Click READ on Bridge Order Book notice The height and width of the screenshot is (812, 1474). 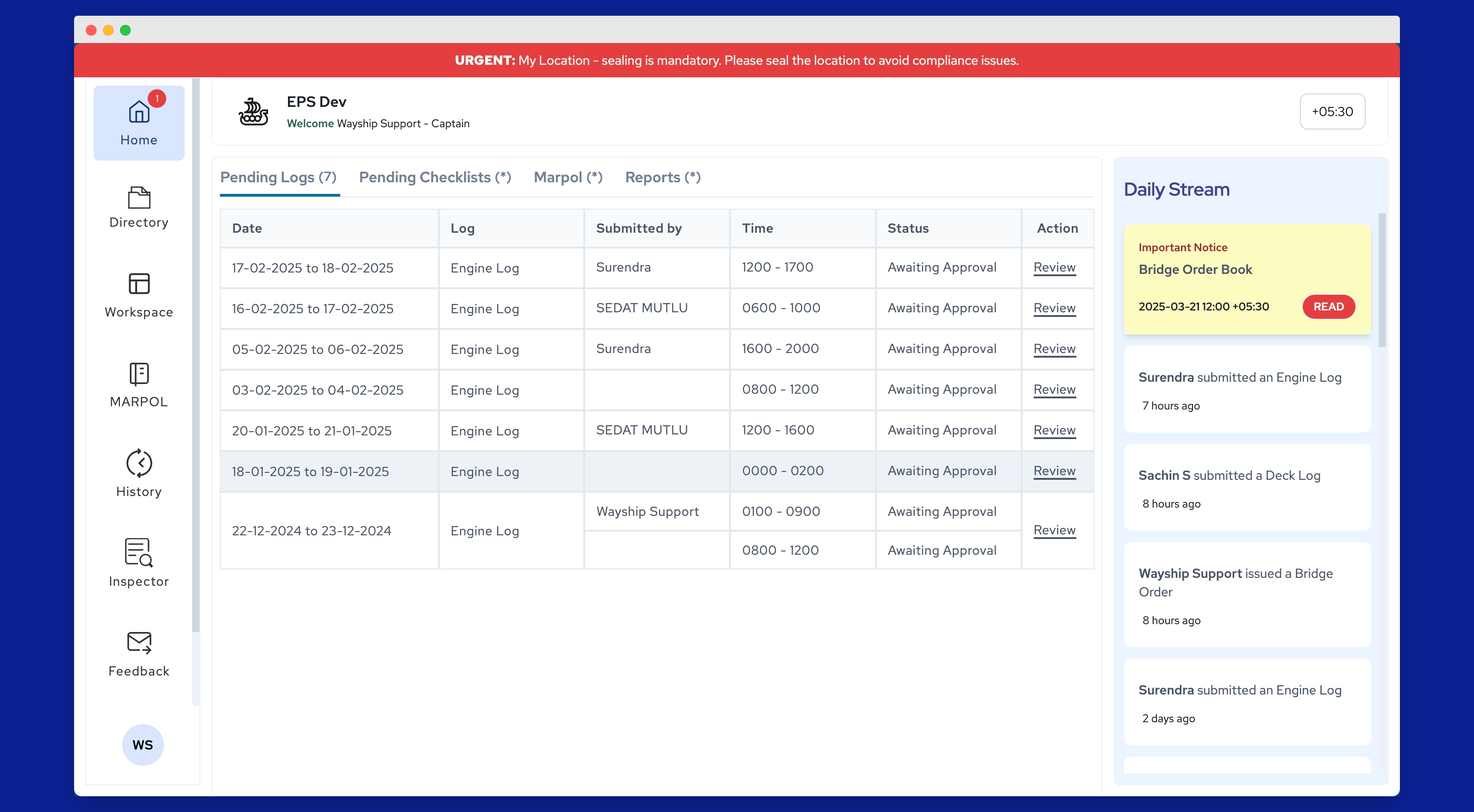pyautogui.click(x=1328, y=306)
